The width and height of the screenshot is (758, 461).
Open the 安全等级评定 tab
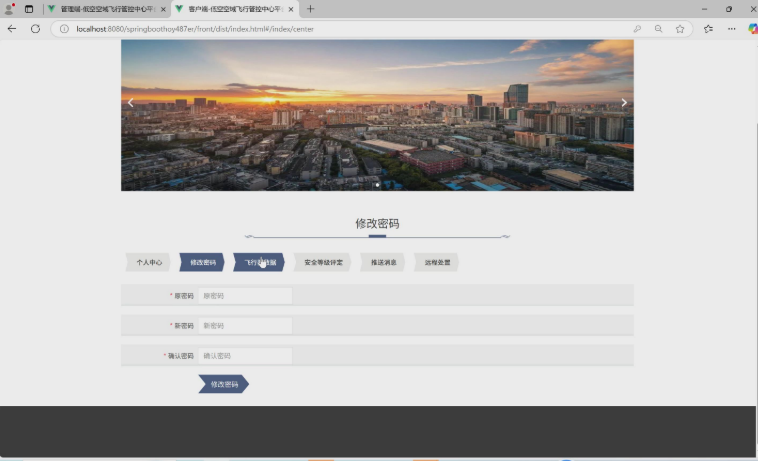point(322,262)
